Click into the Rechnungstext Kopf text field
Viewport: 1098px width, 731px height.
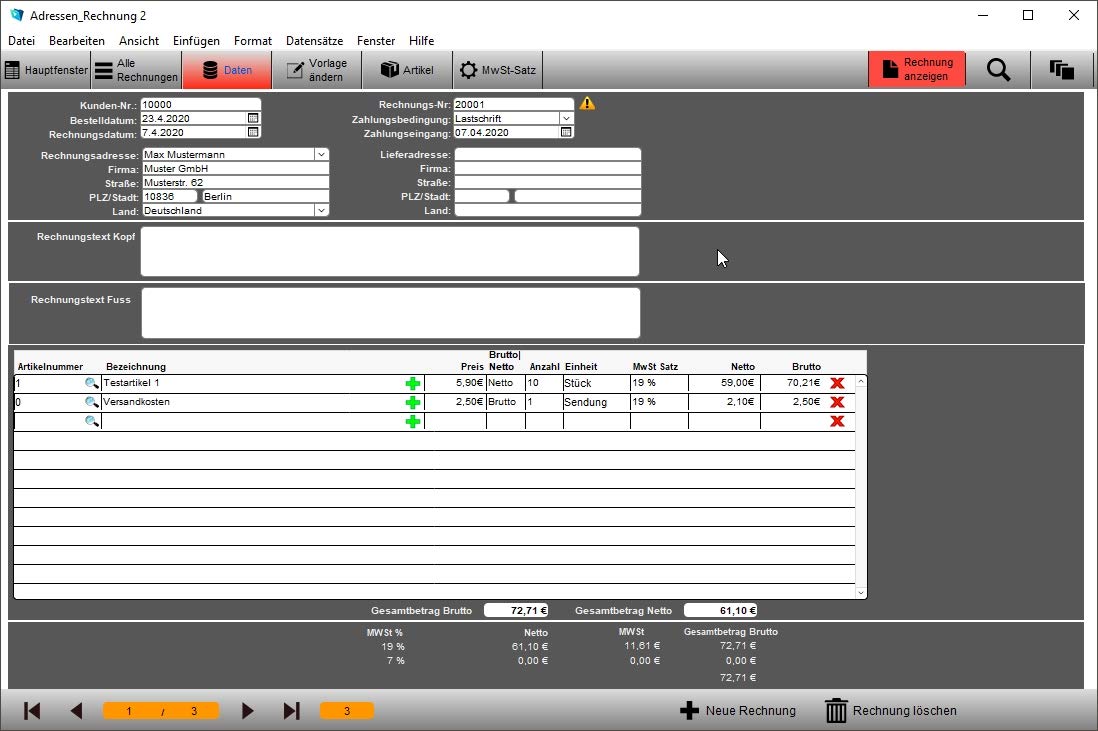point(390,251)
